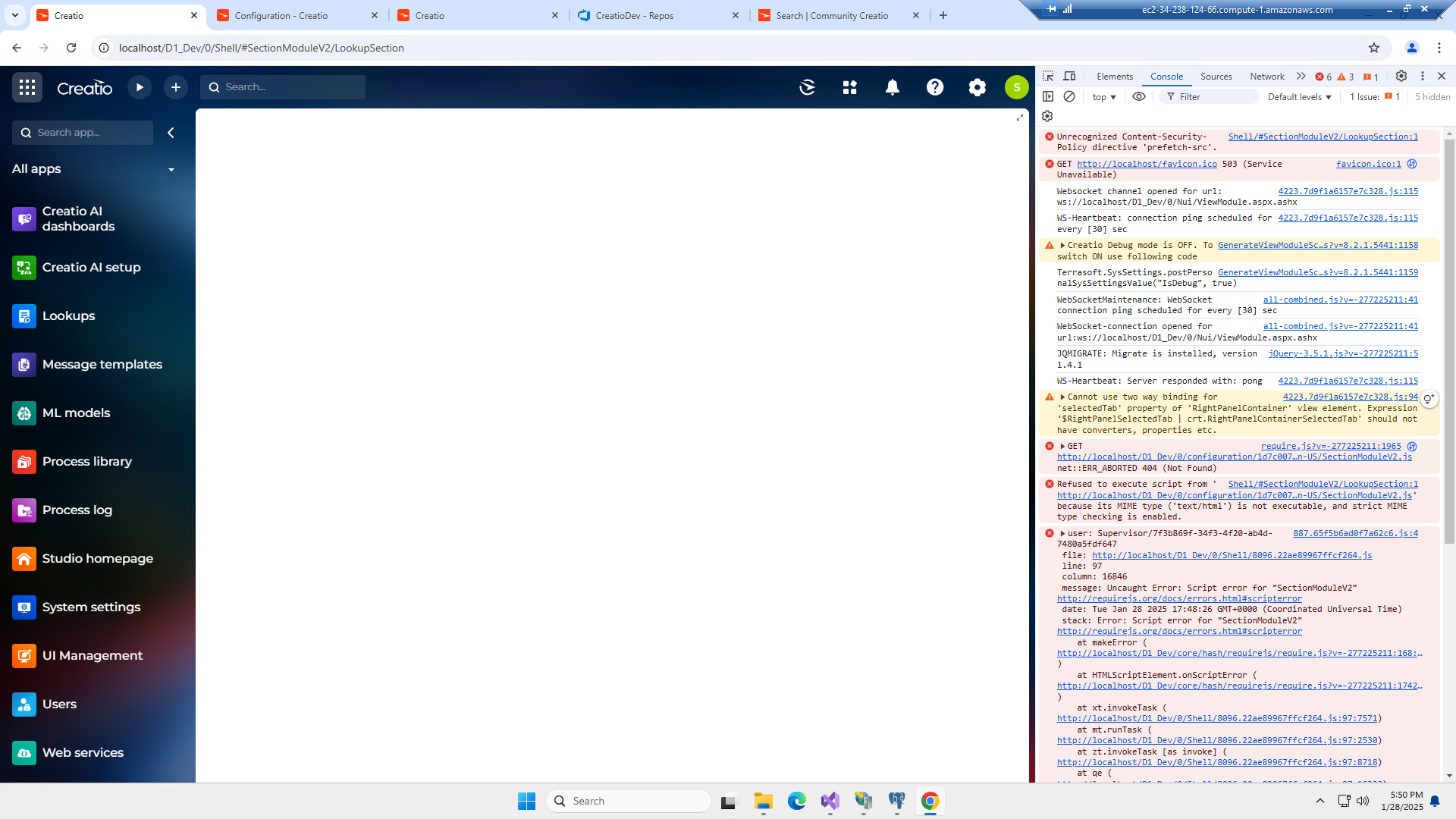The width and height of the screenshot is (1456, 819).
Task: Click the Search app field in sidebar
Action: click(83, 133)
